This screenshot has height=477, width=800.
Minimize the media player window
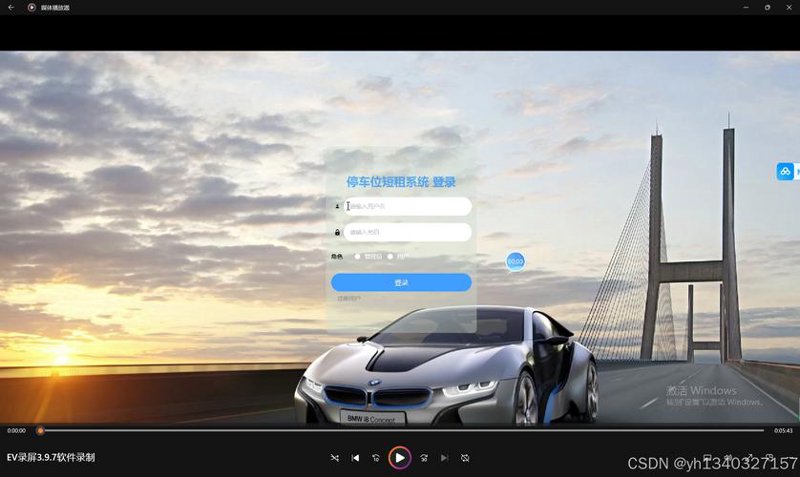coord(746,8)
